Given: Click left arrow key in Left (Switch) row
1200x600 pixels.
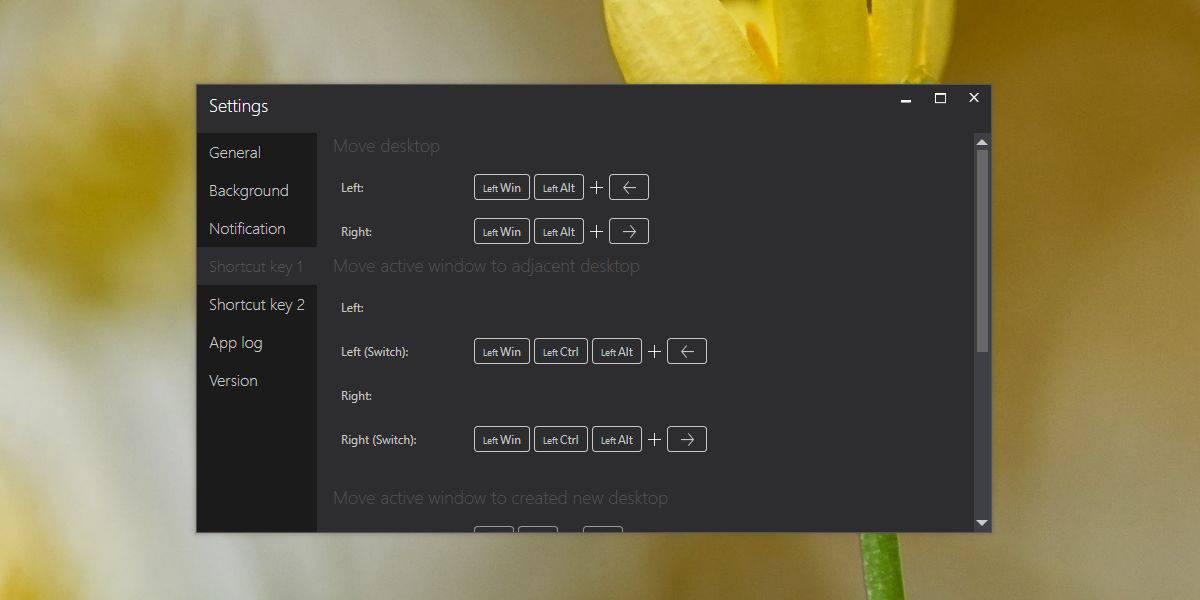Looking at the screenshot, I should tap(687, 351).
